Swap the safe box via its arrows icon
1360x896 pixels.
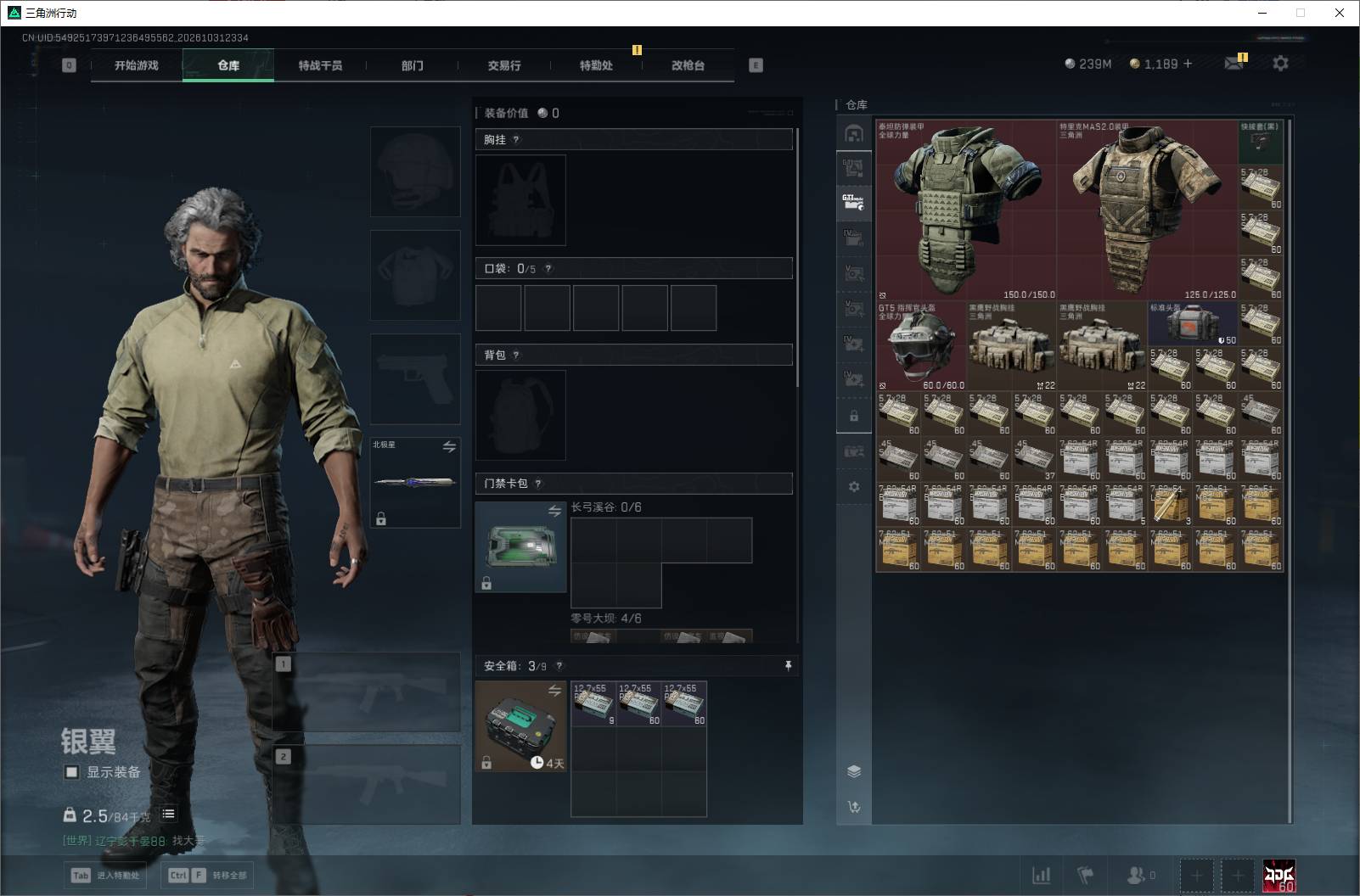554,691
